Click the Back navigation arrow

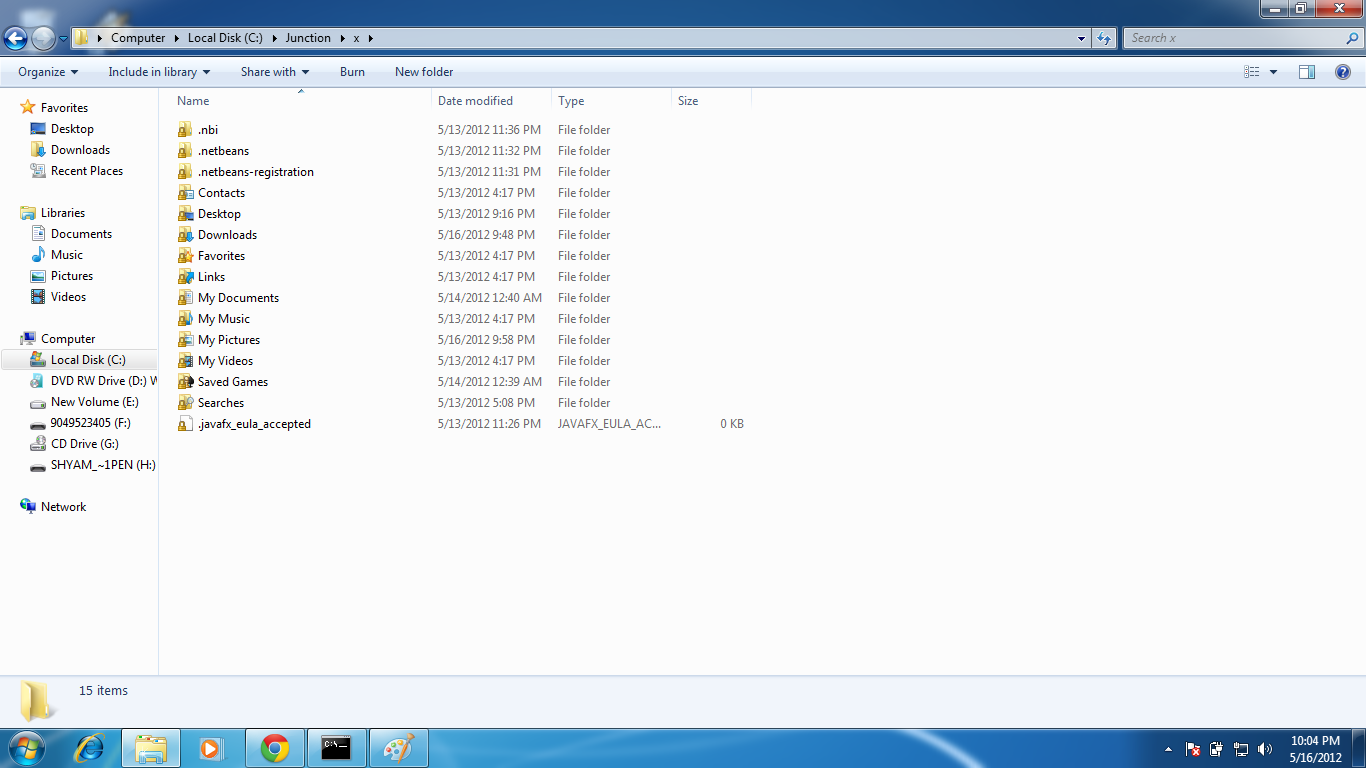coord(16,38)
